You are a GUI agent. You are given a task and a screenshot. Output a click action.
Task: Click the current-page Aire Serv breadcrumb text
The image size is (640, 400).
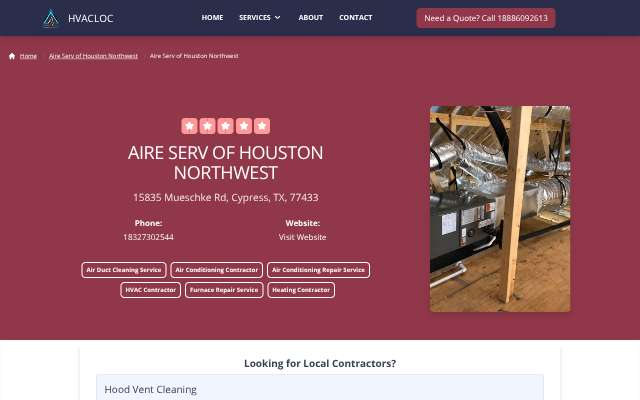click(x=194, y=56)
